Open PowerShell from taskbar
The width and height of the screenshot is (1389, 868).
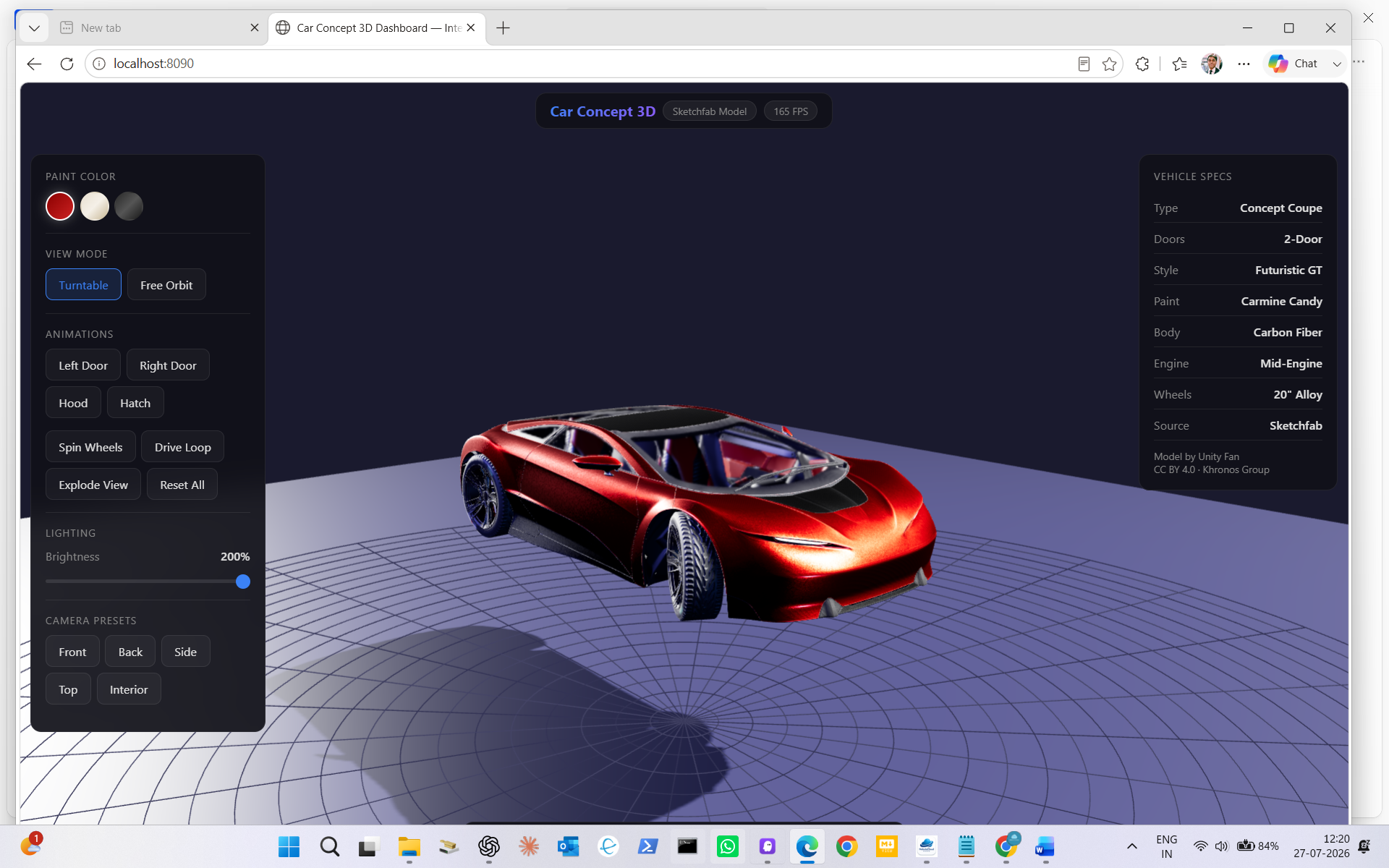click(x=647, y=846)
